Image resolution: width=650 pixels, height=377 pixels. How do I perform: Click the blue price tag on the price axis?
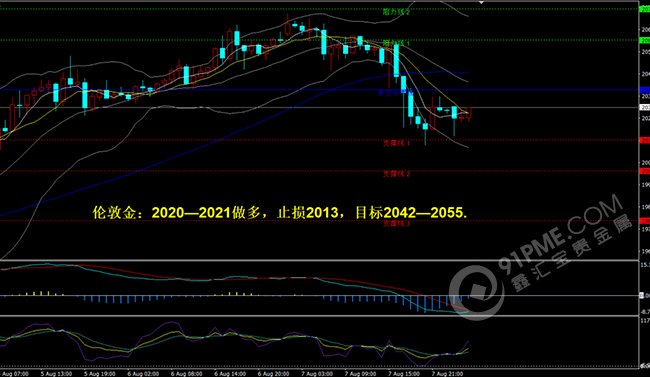pyautogui.click(x=645, y=90)
